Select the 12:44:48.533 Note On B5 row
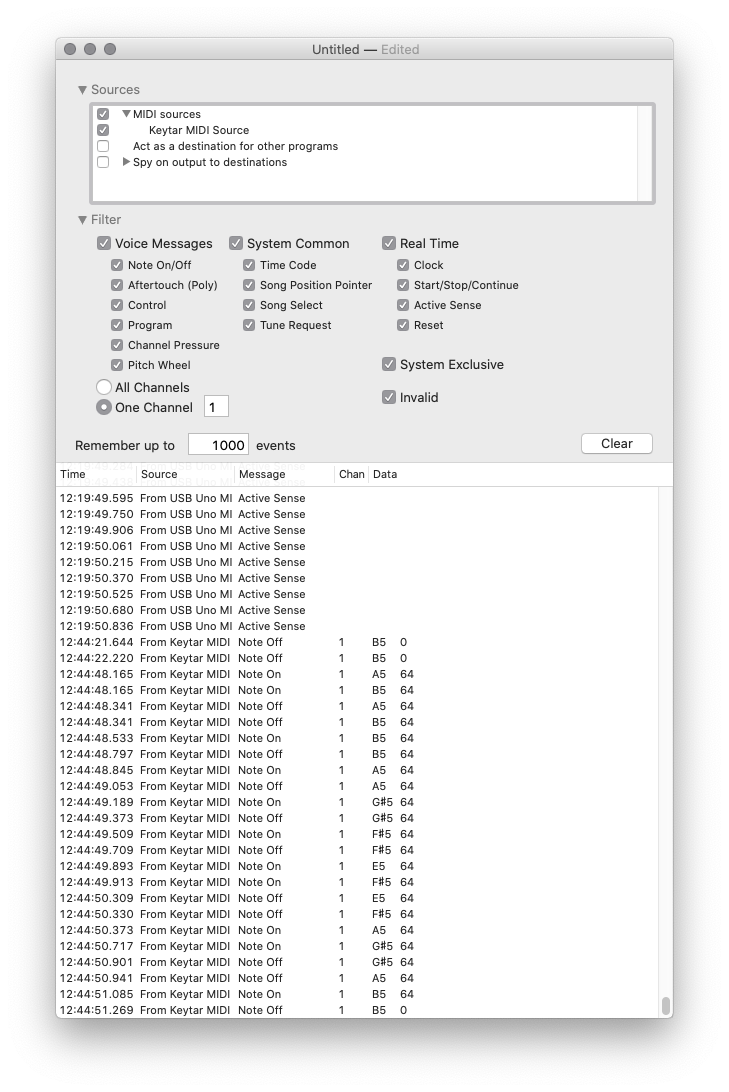This screenshot has height=1092, width=729. pyautogui.click(x=357, y=738)
